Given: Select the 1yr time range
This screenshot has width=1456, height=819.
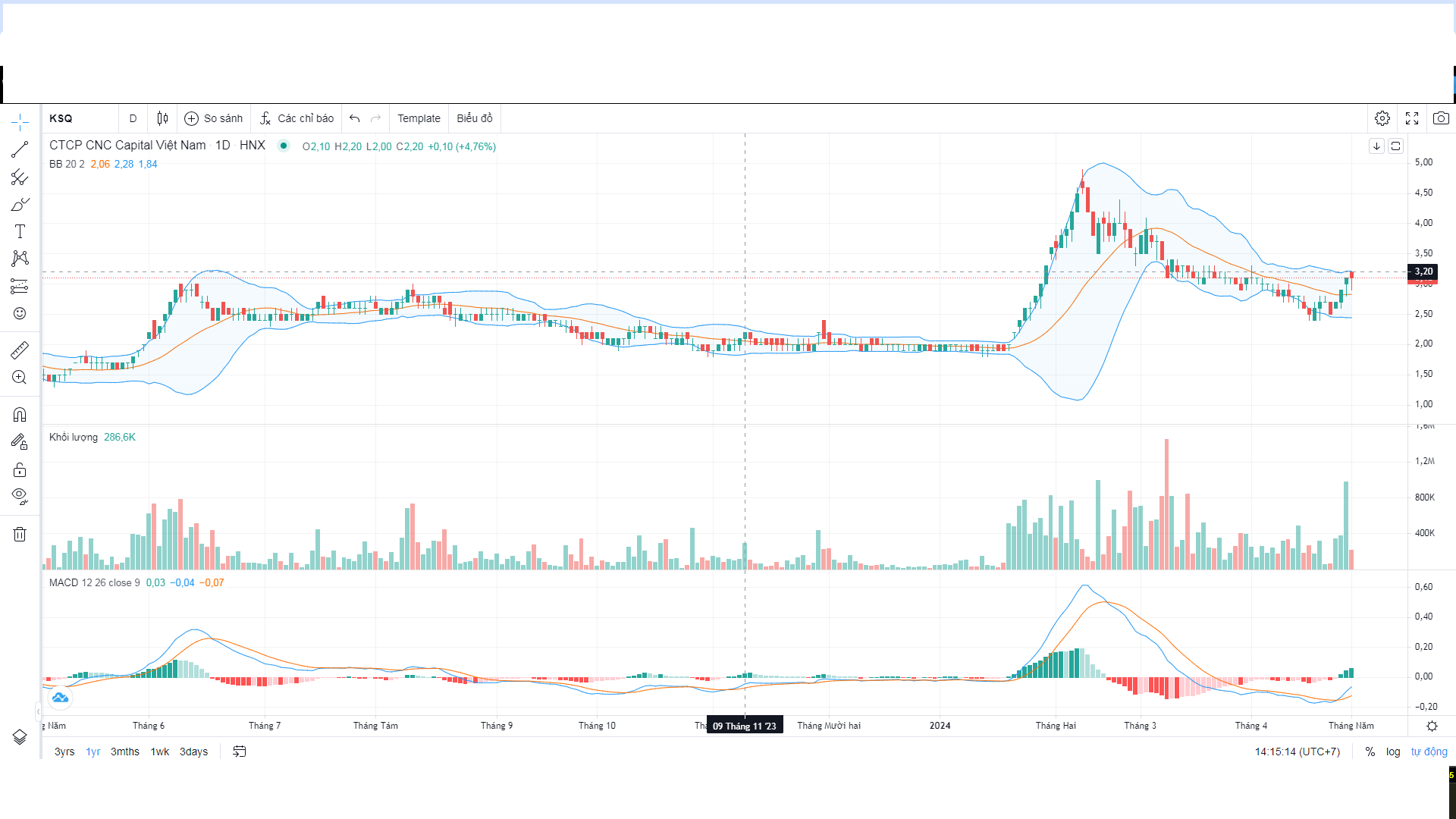Looking at the screenshot, I should pyautogui.click(x=93, y=752).
